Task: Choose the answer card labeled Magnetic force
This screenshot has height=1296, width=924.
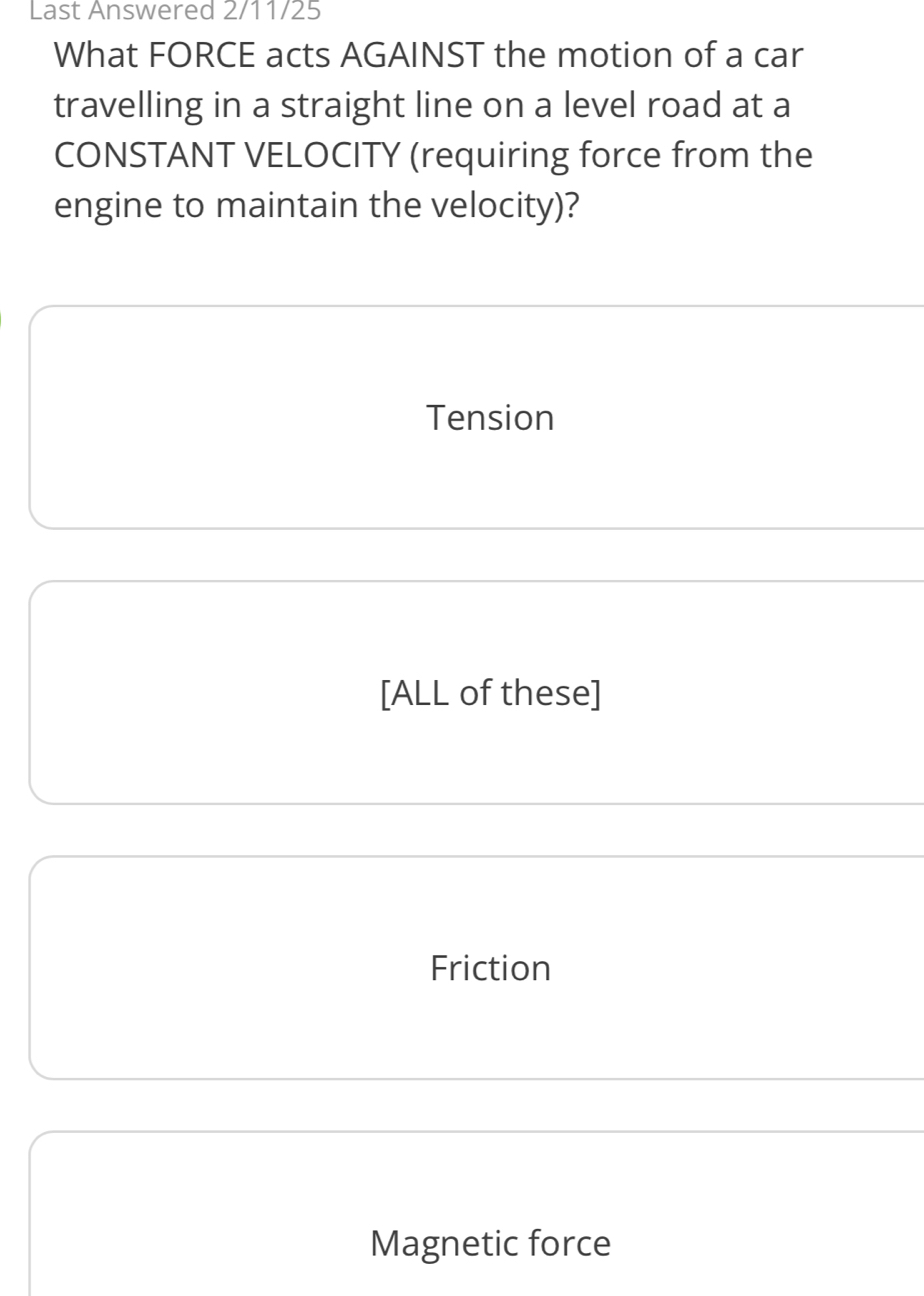Action: pos(490,1243)
